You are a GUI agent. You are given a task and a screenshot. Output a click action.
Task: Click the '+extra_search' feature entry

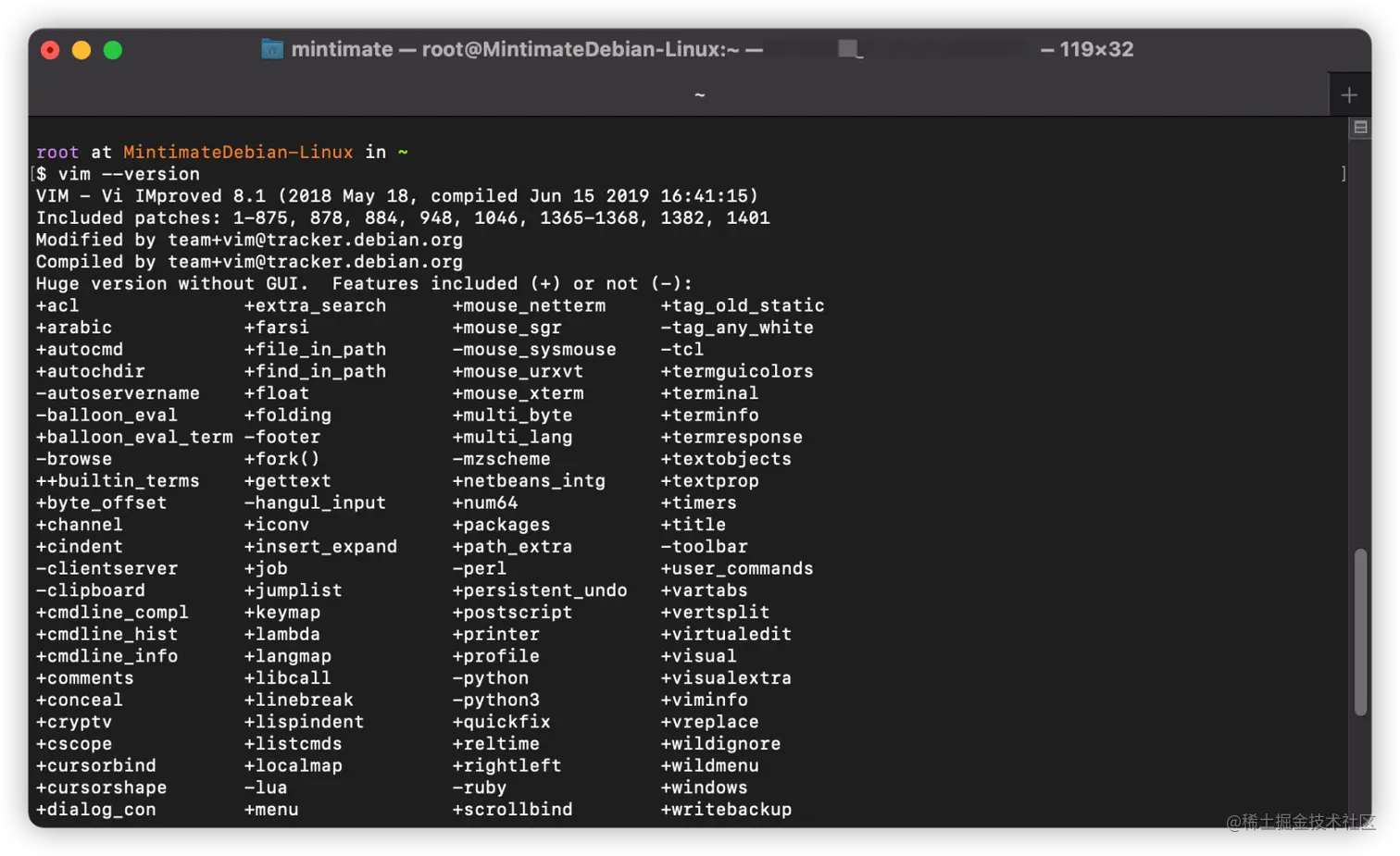pyautogui.click(x=315, y=305)
